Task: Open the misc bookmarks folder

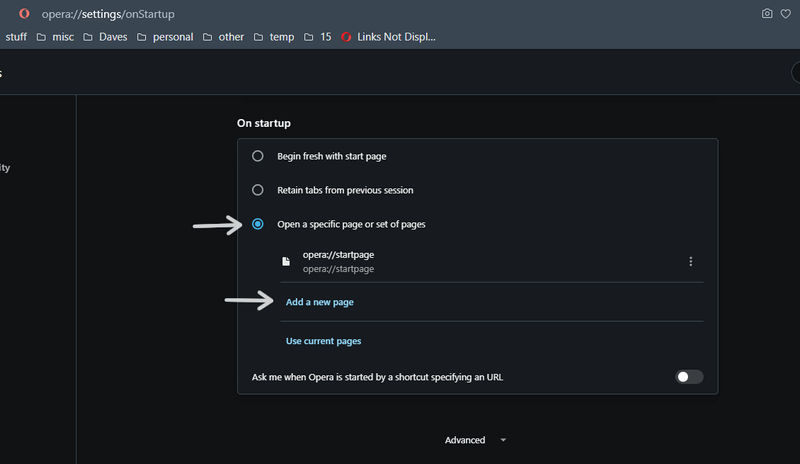Action: [x=55, y=37]
